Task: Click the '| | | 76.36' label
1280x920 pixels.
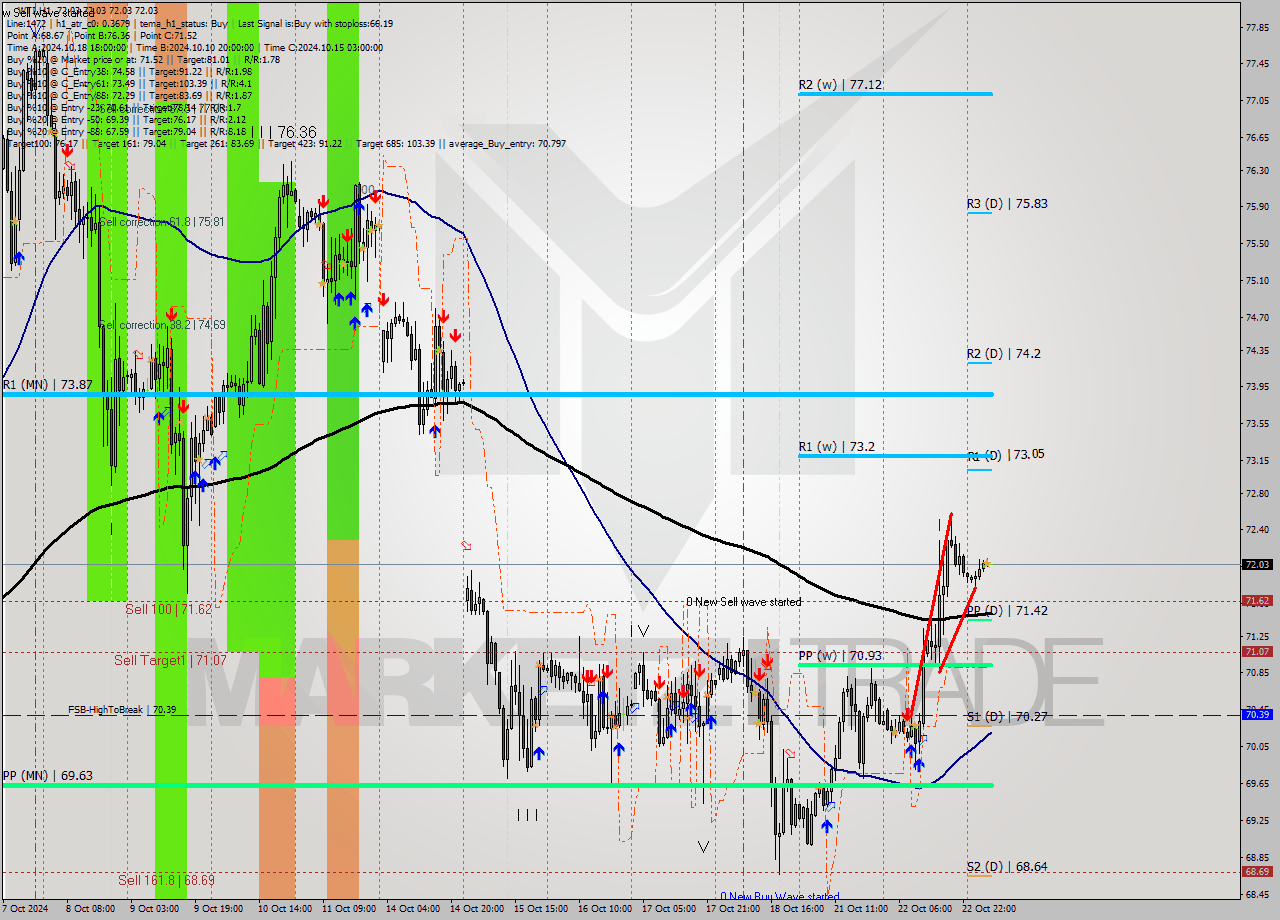Action: point(284,132)
